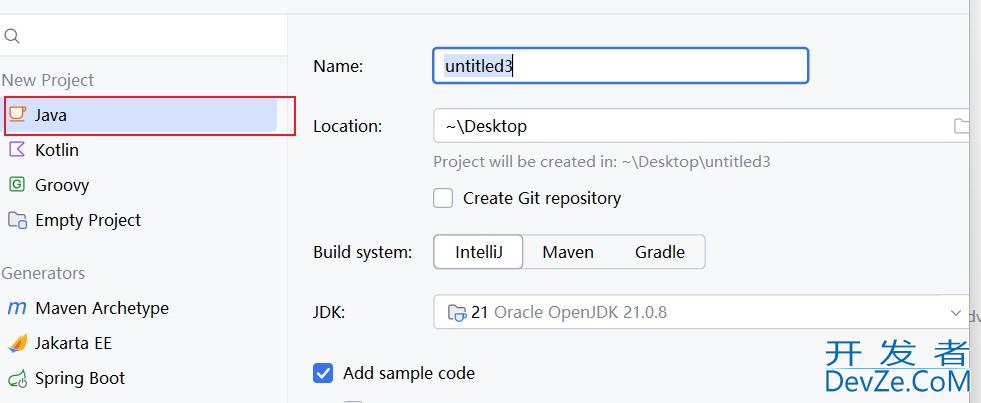Click the project type search field
Screen dimensions: 981x403
coord(144,36)
